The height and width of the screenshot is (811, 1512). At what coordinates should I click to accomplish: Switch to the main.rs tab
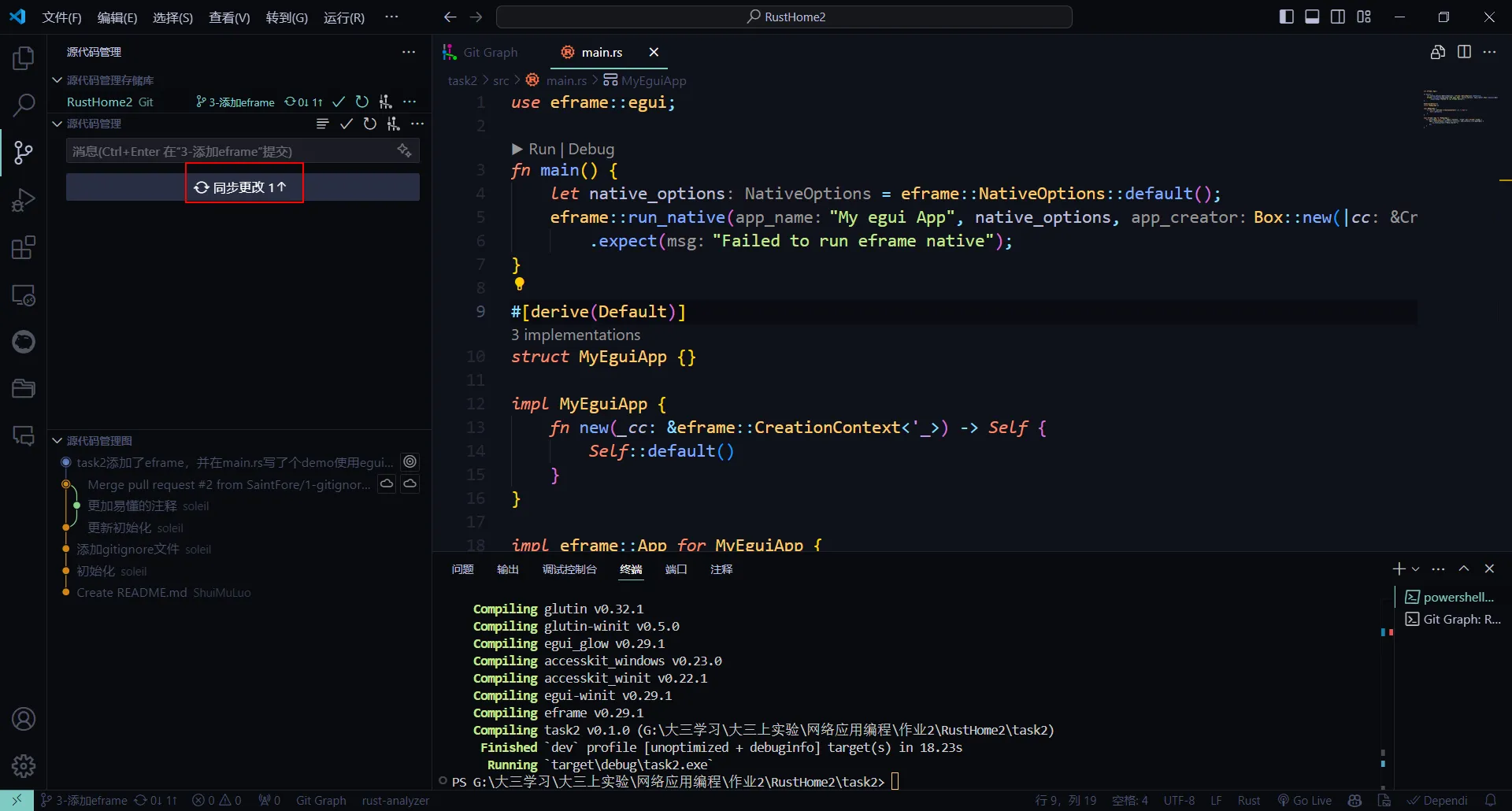coord(602,52)
